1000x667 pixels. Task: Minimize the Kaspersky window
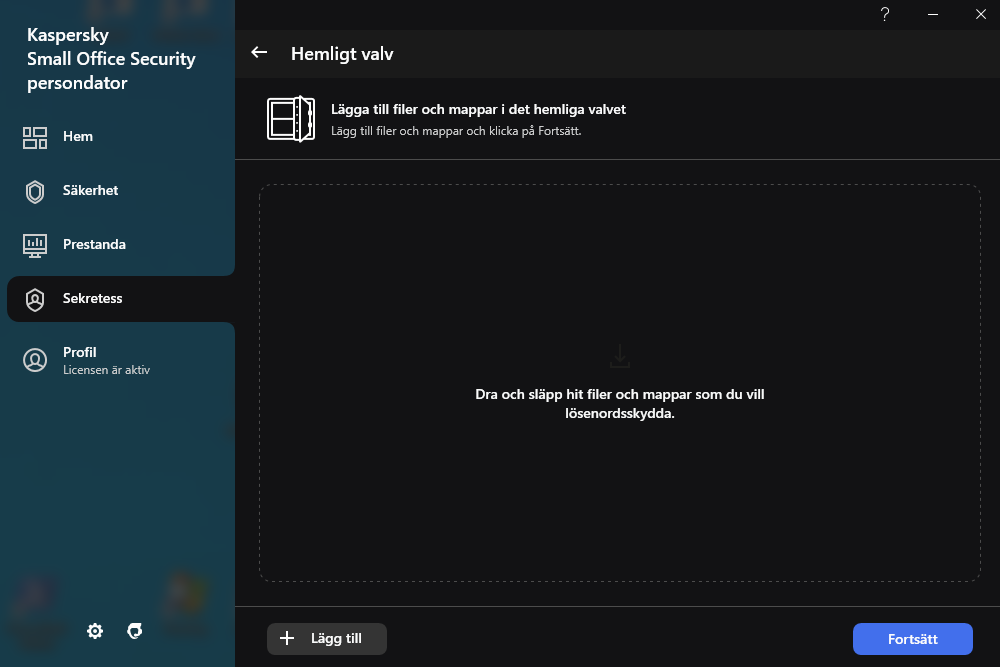pos(932,14)
